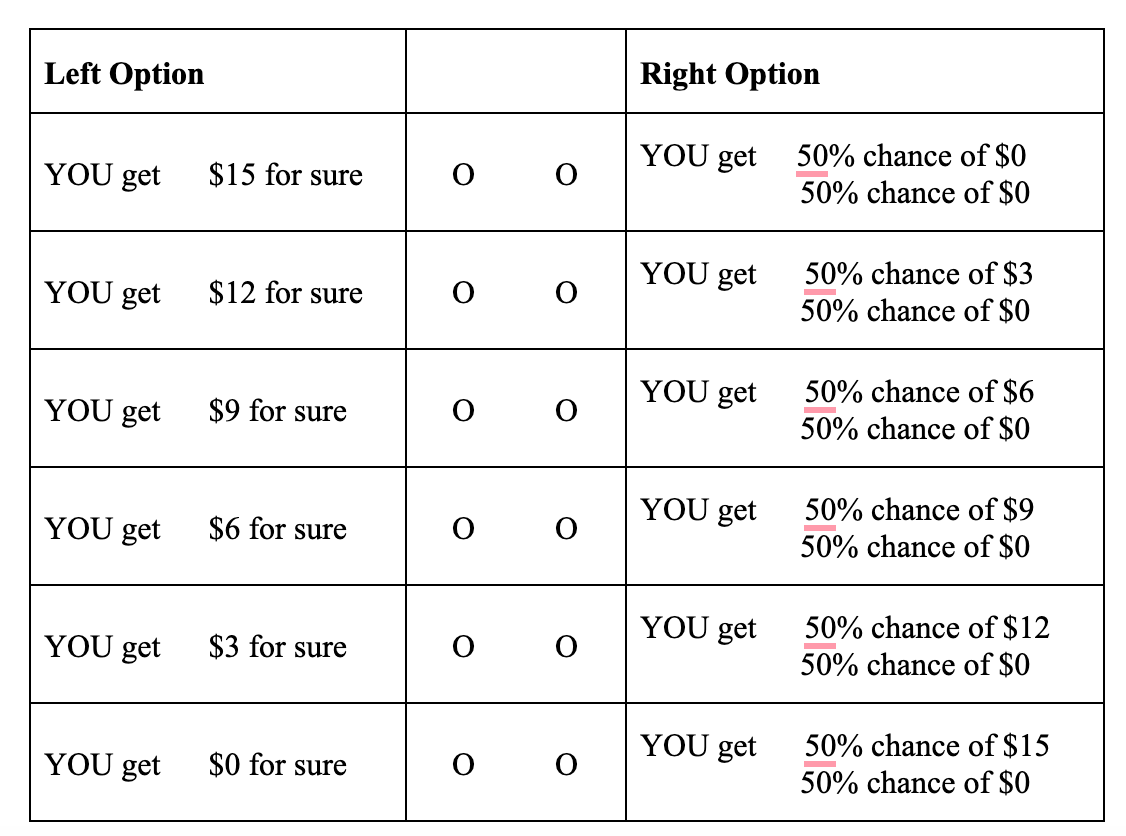The width and height of the screenshot is (1126, 836).
Task: Click '50% chance of $15' text
Action: click(x=927, y=746)
